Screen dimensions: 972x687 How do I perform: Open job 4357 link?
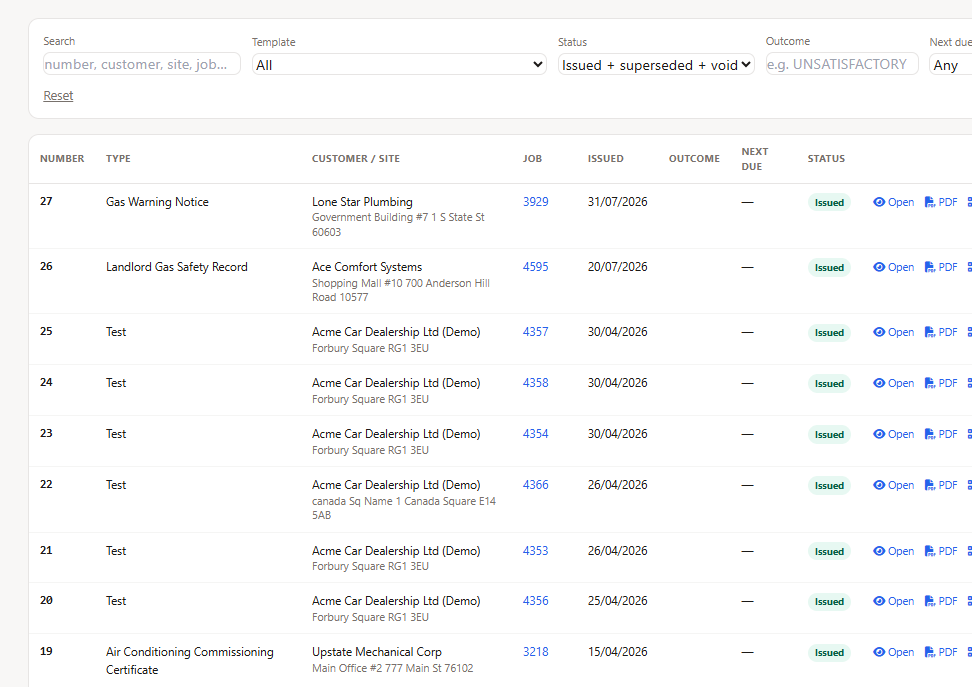[x=536, y=332]
